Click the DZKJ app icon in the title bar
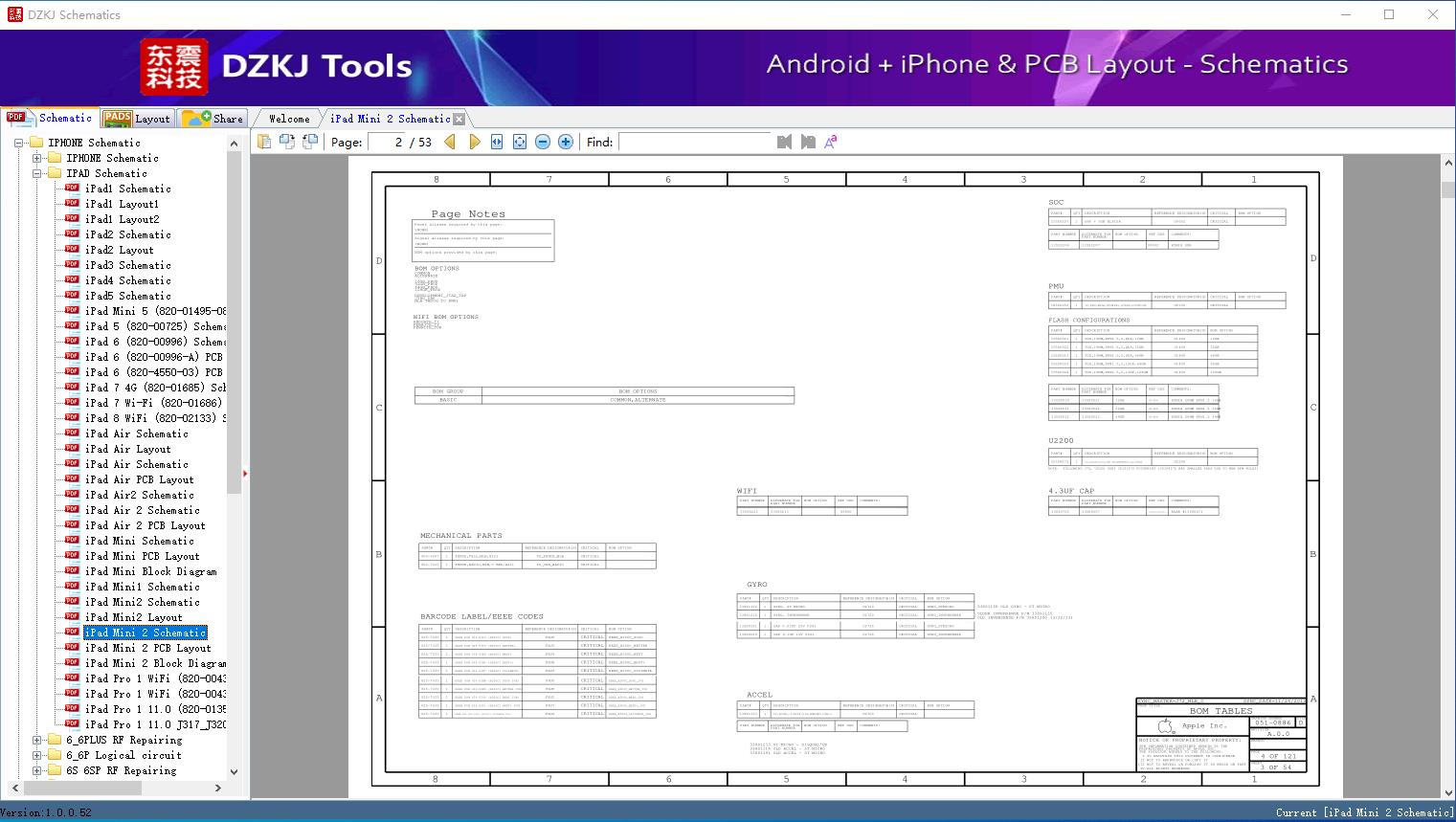This screenshot has width=1456, height=822. pos(14,14)
